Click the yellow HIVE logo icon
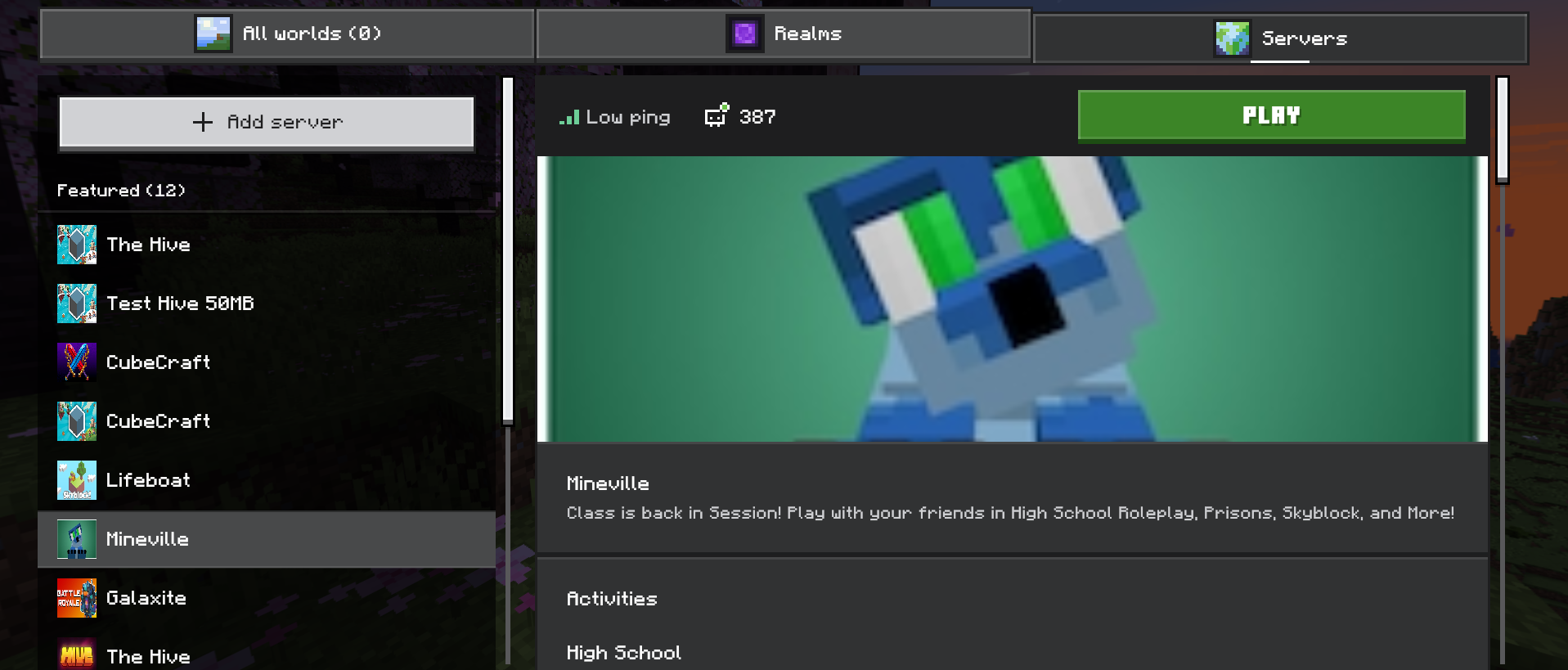Screen dimensions: 1568x670 coord(77,654)
